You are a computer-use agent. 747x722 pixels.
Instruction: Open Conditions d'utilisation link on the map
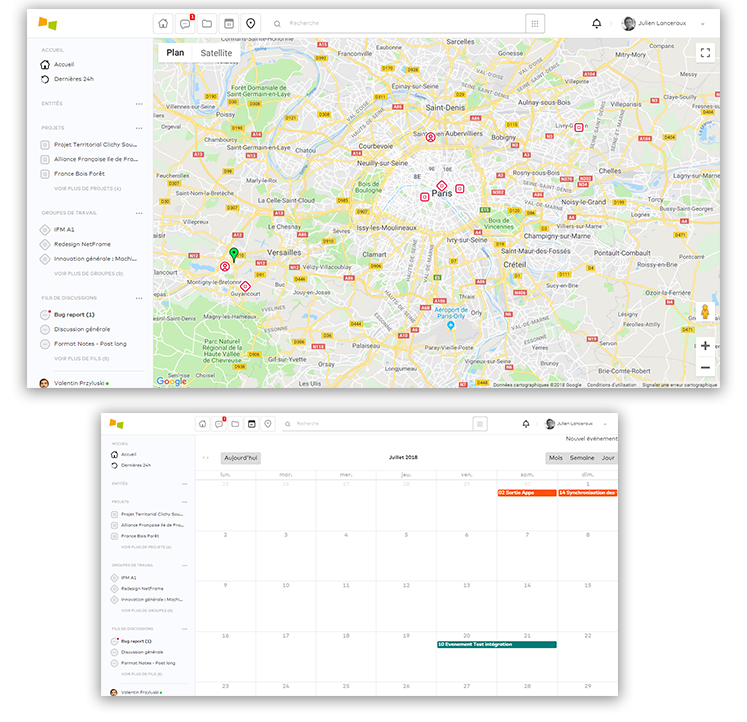click(x=611, y=385)
